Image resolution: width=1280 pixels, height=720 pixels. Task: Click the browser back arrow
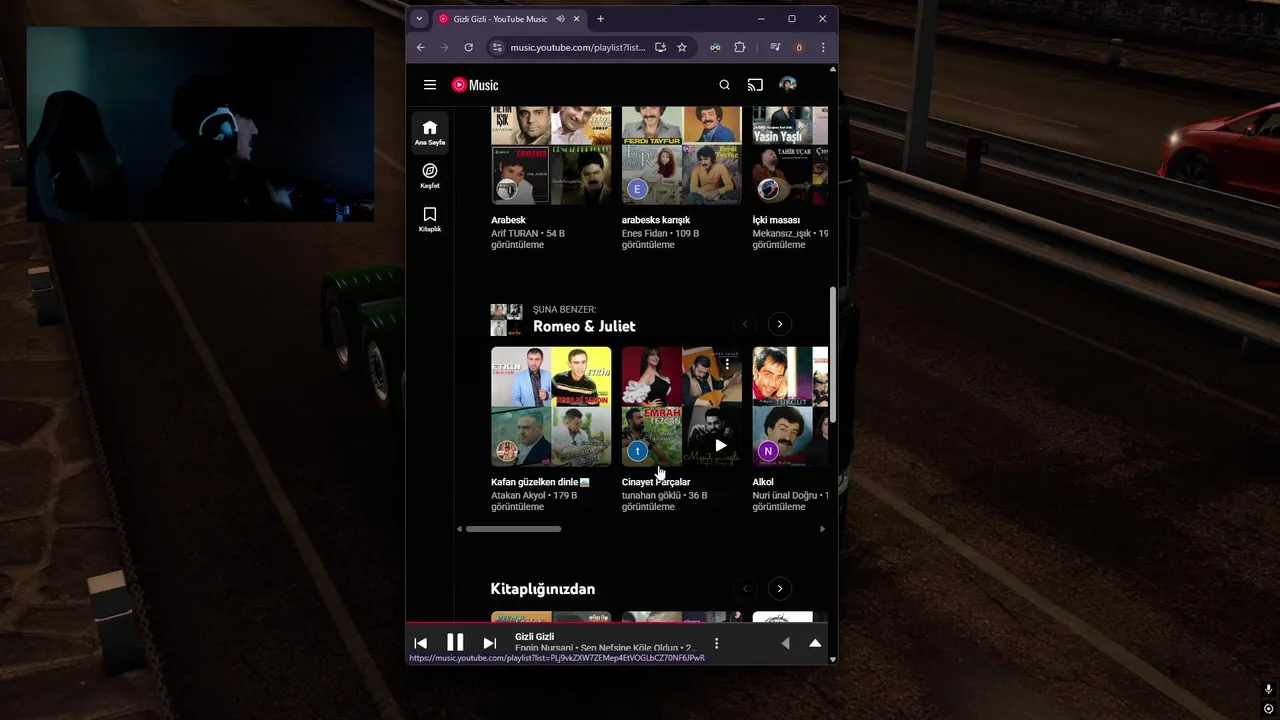(x=421, y=47)
